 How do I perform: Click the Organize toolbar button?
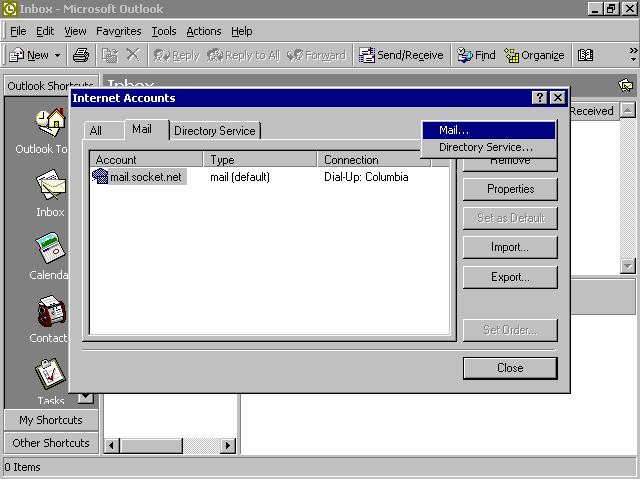[534, 55]
